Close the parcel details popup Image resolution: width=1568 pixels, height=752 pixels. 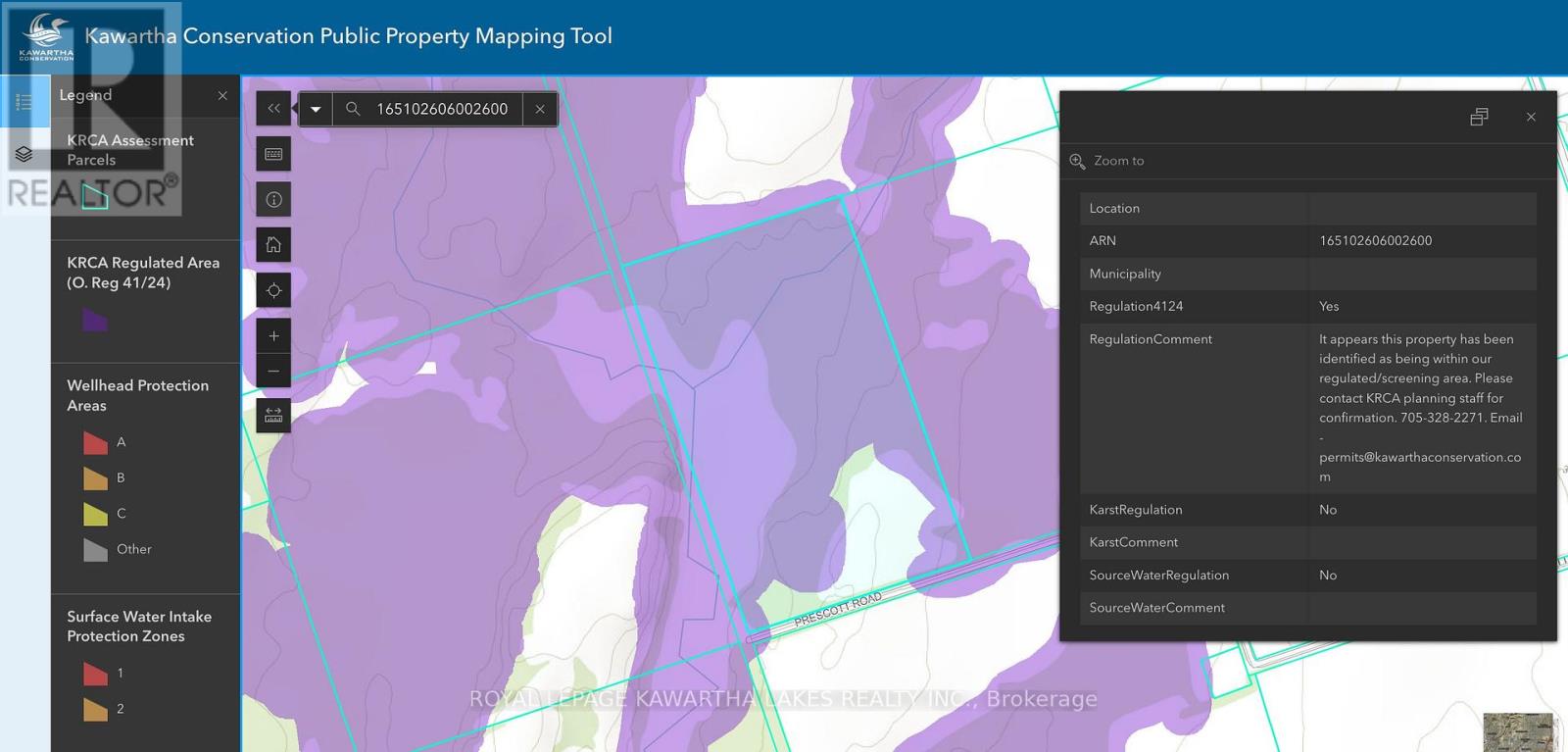pyautogui.click(x=1531, y=118)
